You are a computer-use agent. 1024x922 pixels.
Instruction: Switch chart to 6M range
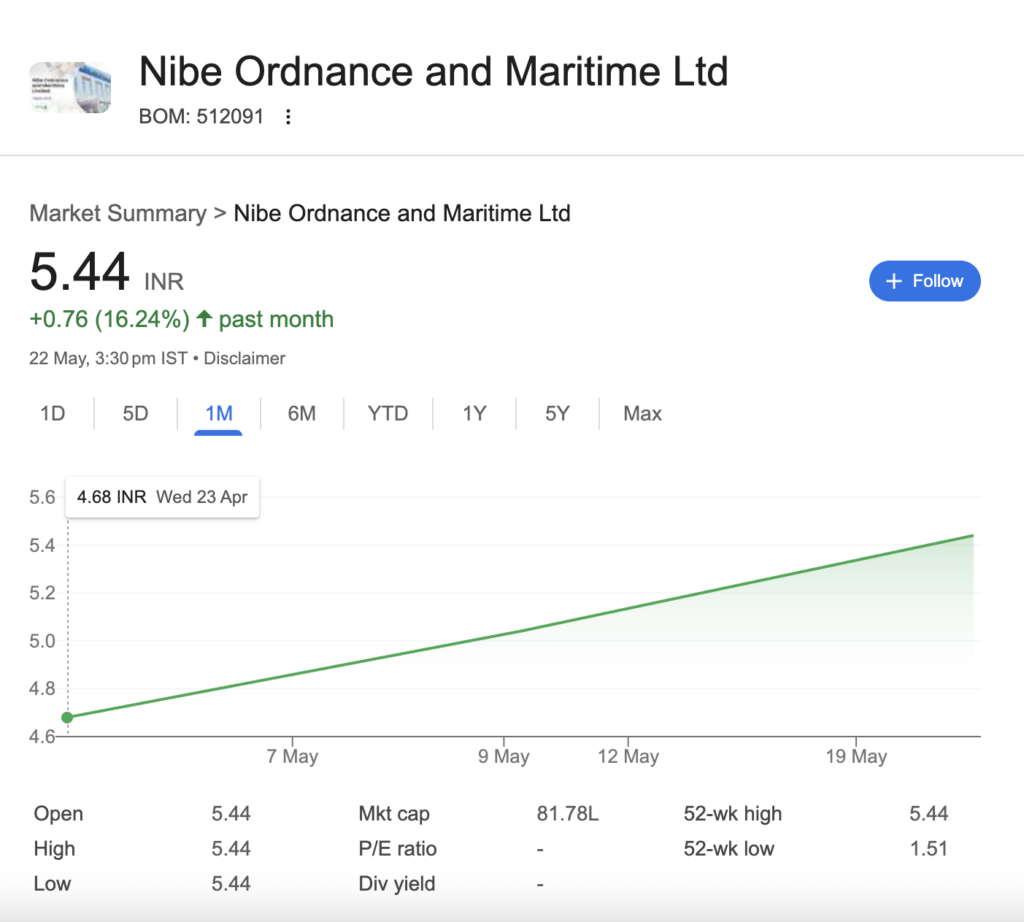[302, 413]
